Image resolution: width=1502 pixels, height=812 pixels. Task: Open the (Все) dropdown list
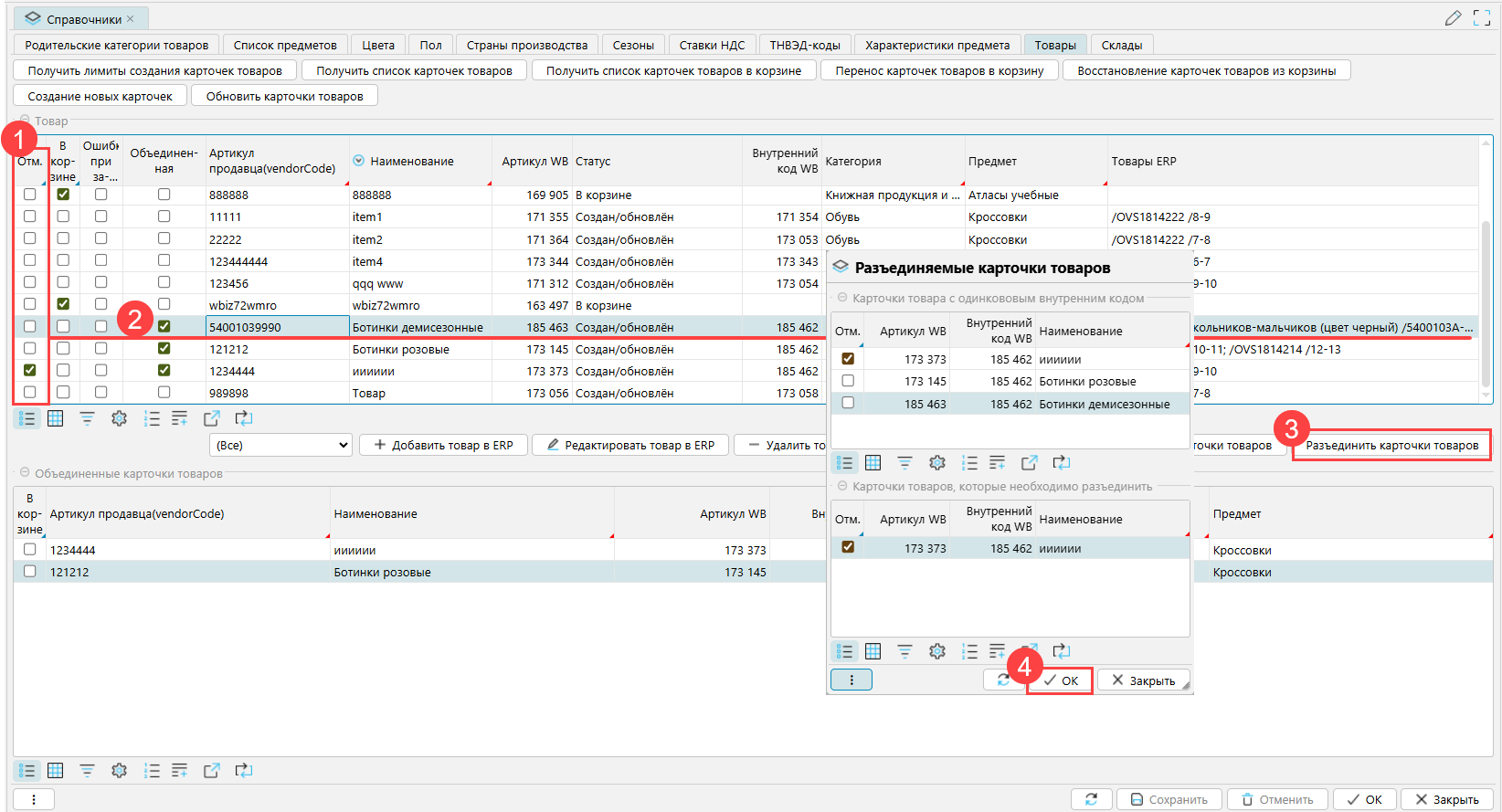(x=280, y=445)
